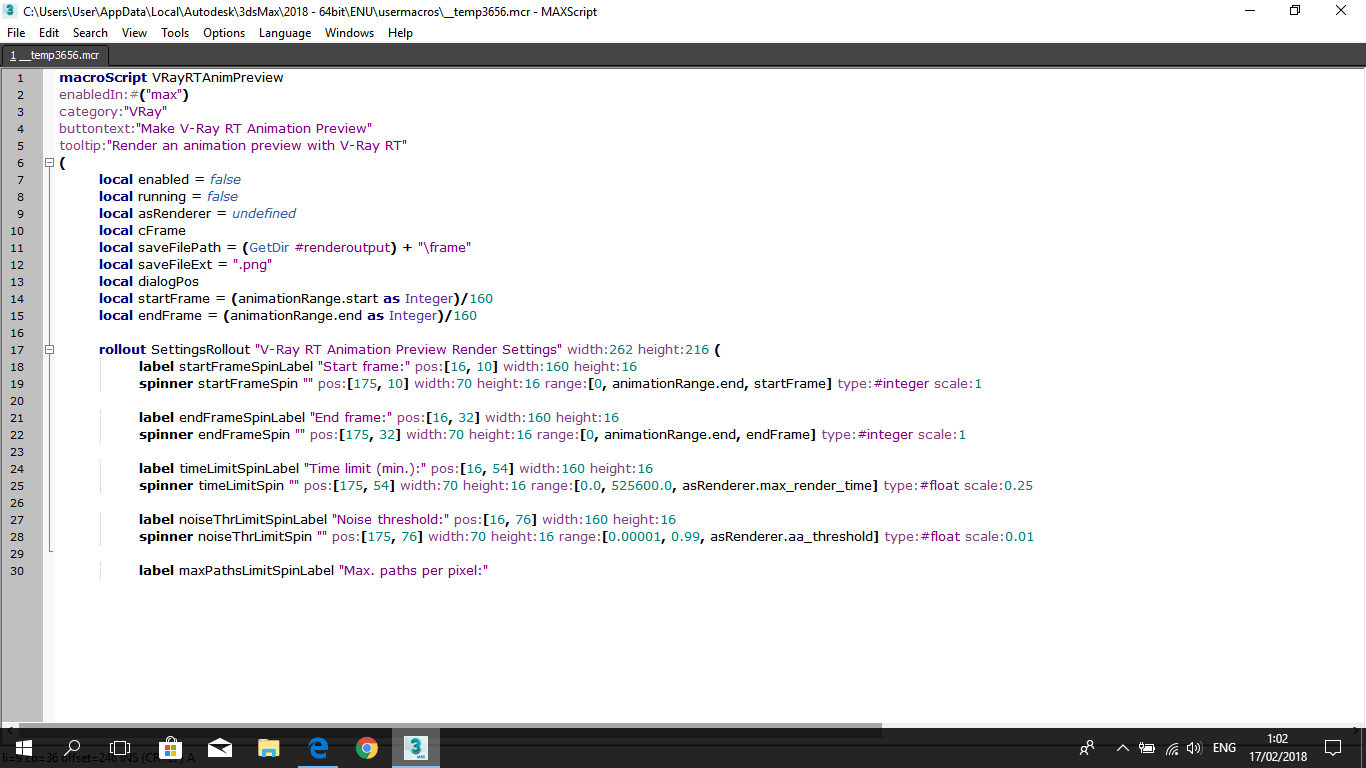Launch Google Chrome from taskbar
Viewport: 1366px width, 768px height.
(x=367, y=747)
